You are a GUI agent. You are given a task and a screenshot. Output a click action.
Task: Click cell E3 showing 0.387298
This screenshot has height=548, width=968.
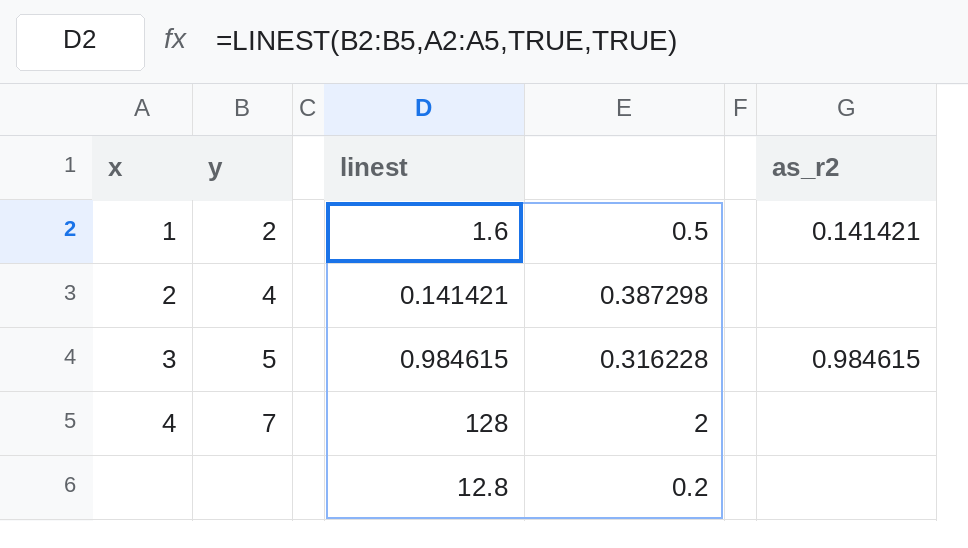tap(624, 296)
